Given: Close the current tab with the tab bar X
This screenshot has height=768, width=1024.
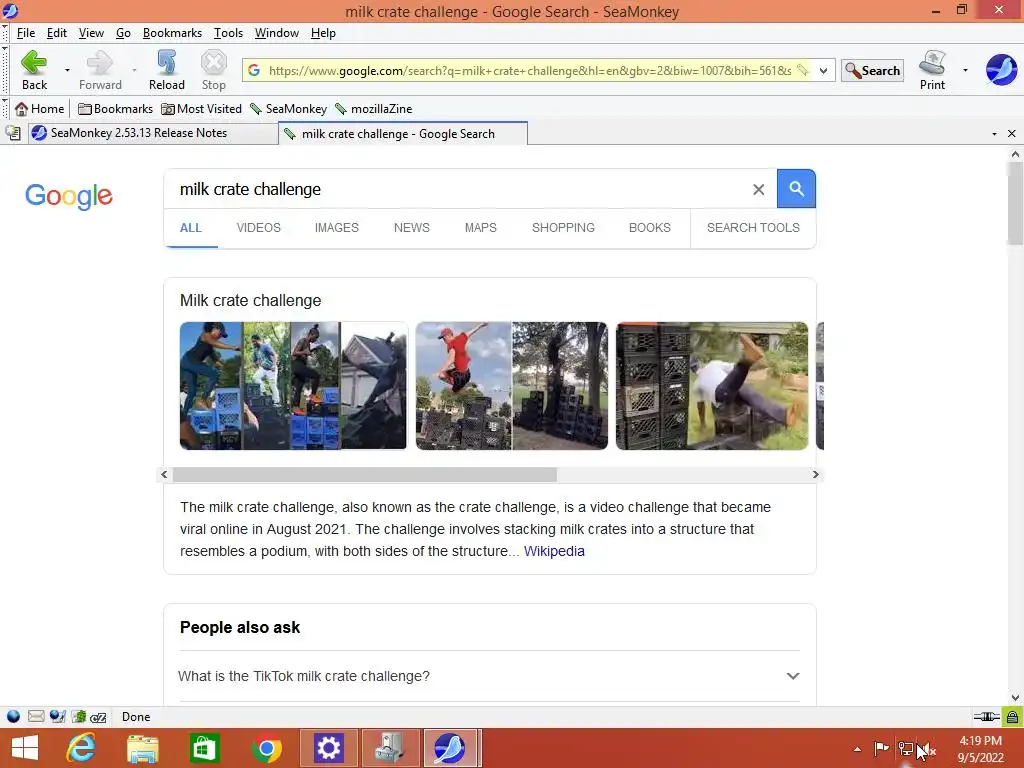Looking at the screenshot, I should tap(1011, 133).
